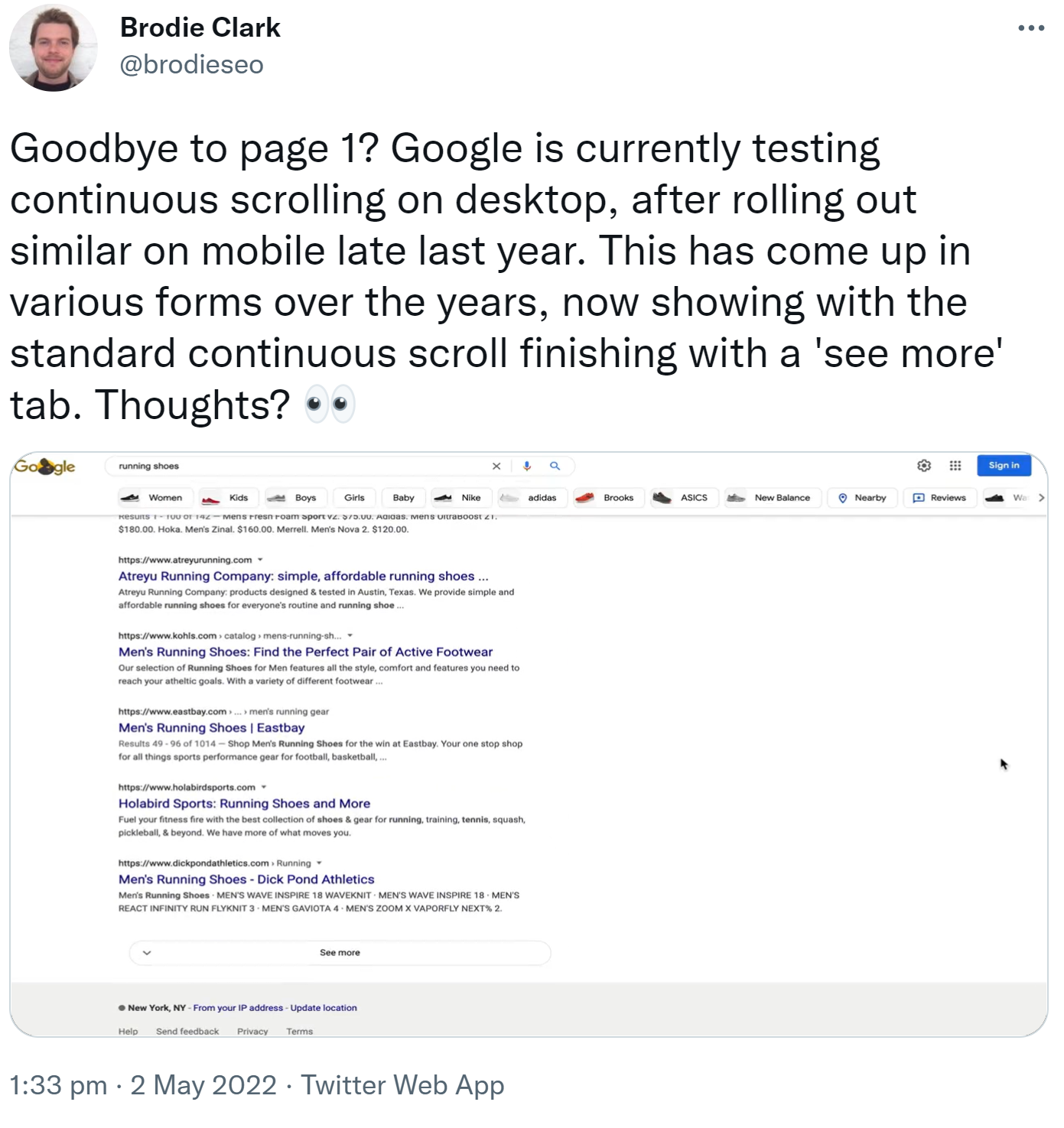
Task: Expand results with the See more chevron
Action: point(146,952)
